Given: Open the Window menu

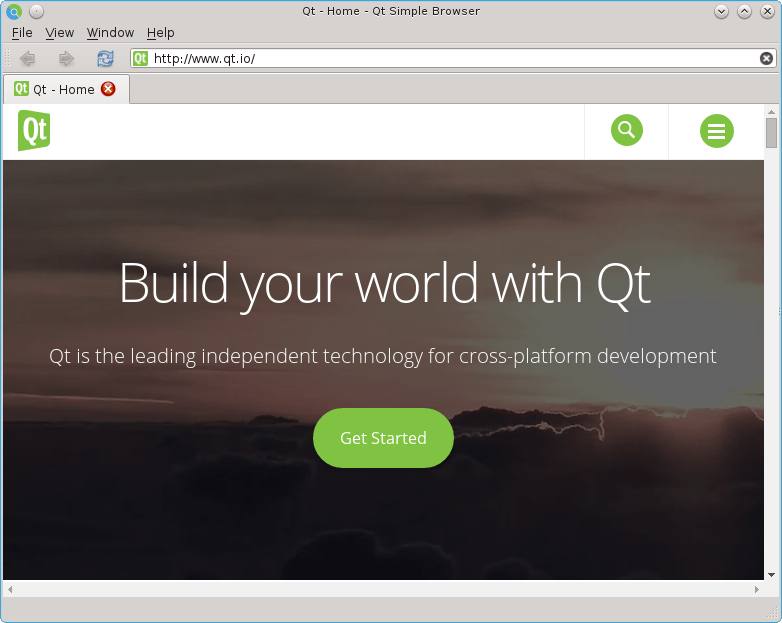Looking at the screenshot, I should (x=110, y=33).
